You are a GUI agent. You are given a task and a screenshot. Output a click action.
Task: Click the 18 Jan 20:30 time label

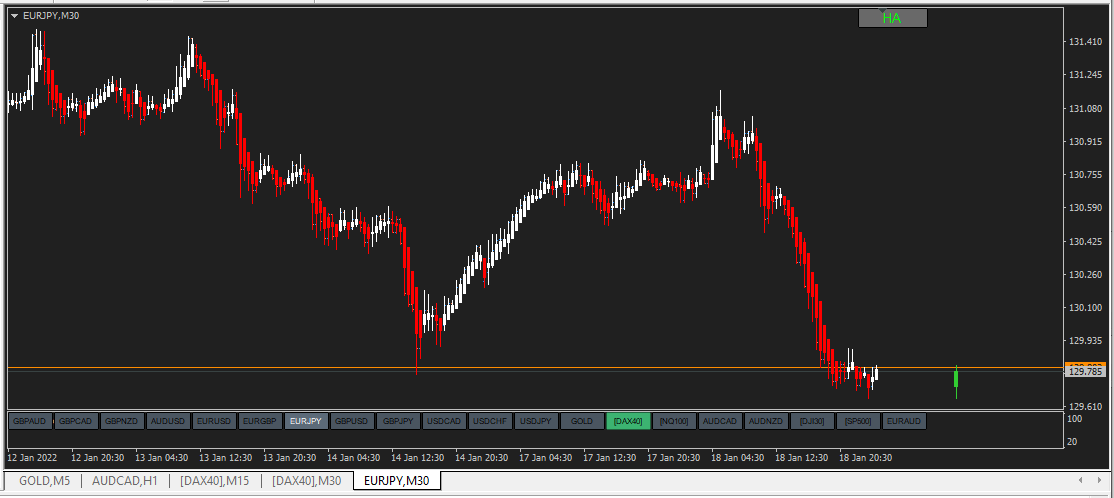[865, 458]
